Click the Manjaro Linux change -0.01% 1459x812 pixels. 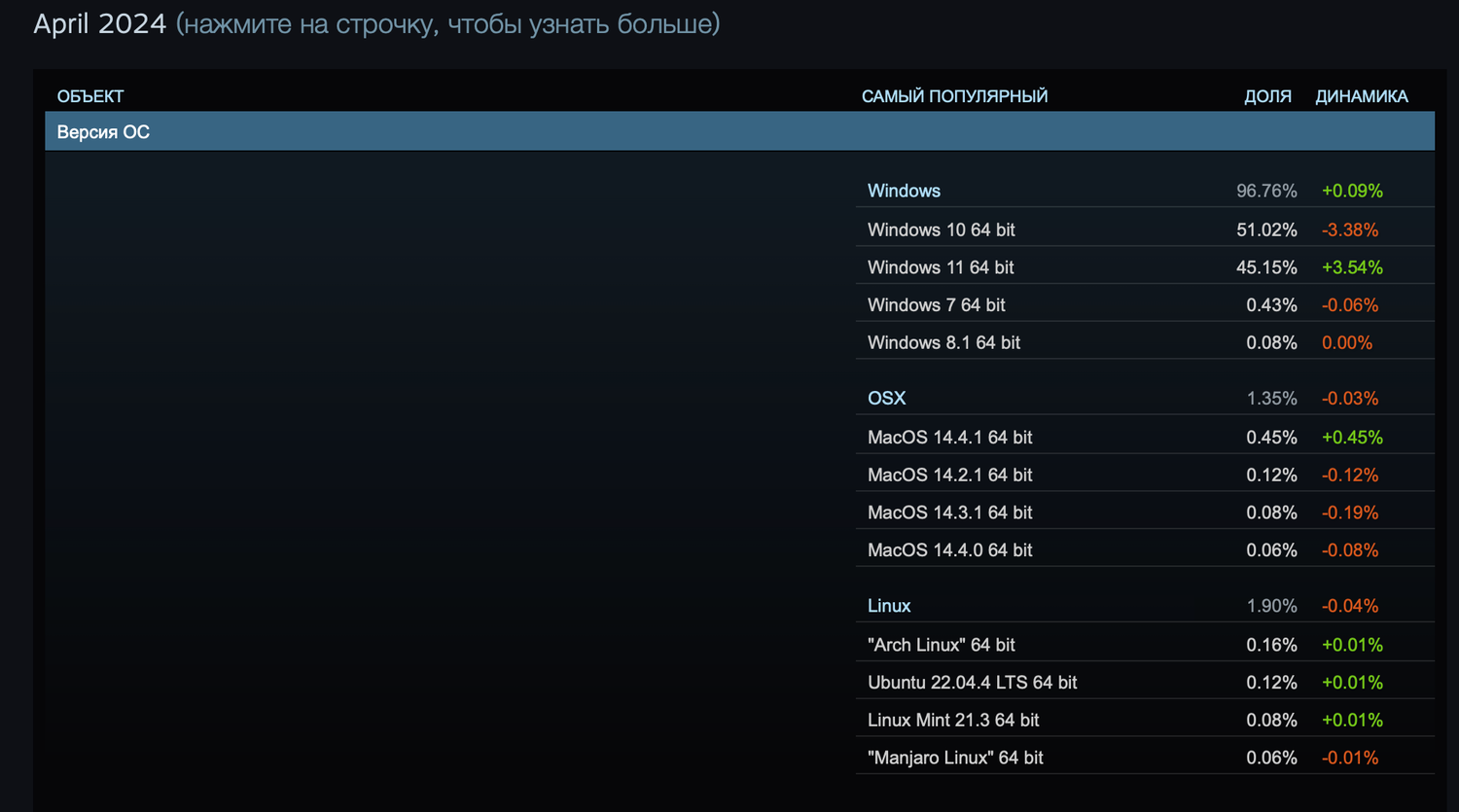[1350, 758]
